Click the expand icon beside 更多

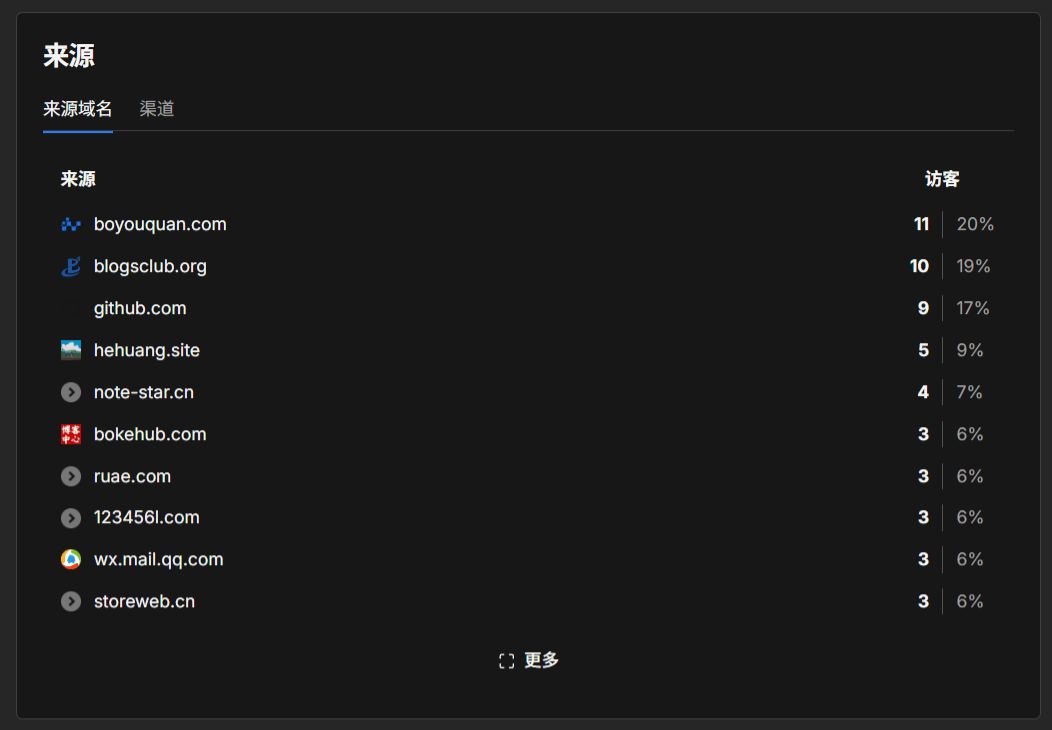pos(507,661)
